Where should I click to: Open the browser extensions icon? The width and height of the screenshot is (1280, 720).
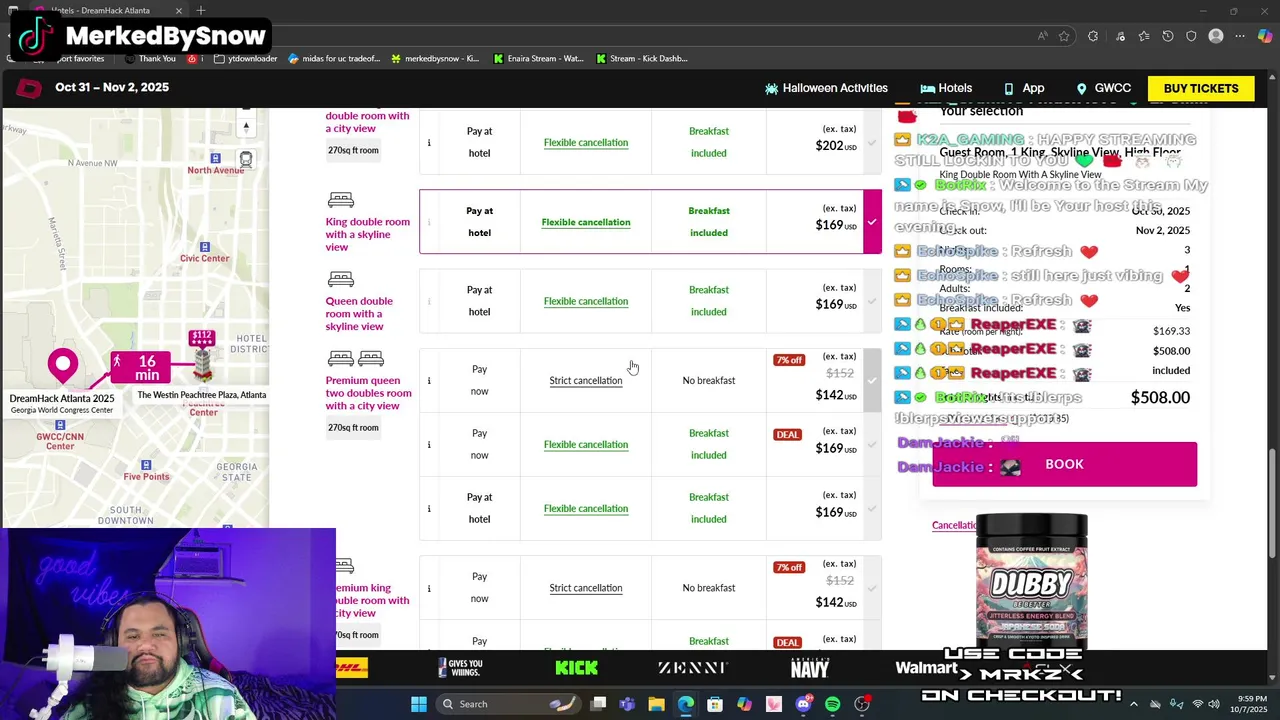1093,36
